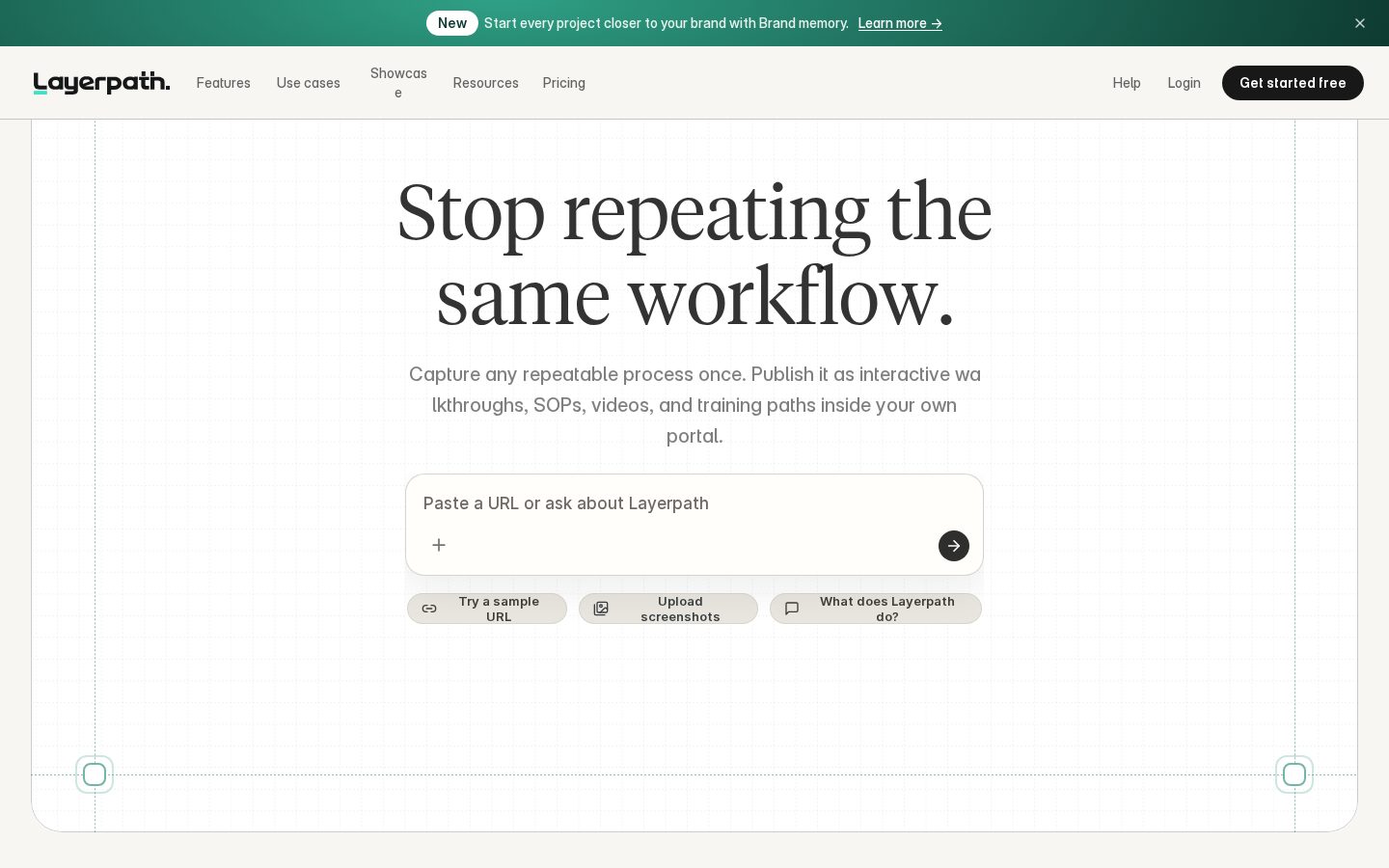Focus the Paste a URL input field
Image resolution: width=1389 pixels, height=868 pixels.
pyautogui.click(x=694, y=503)
